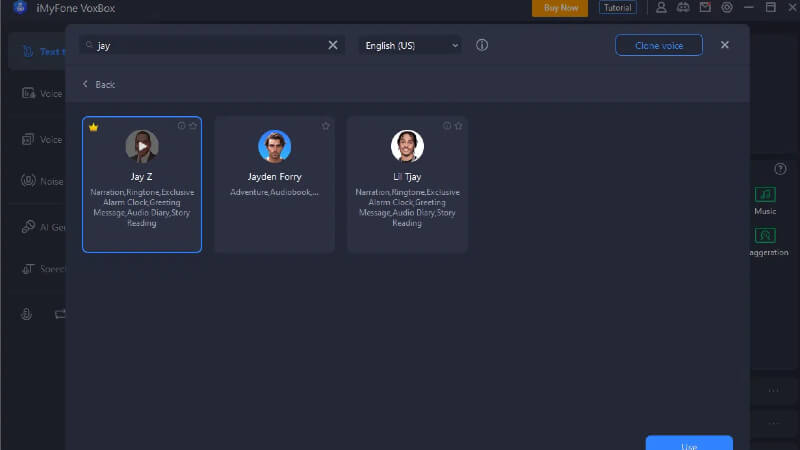Open the user account icon
Image resolution: width=800 pixels, height=450 pixels.
point(661,8)
